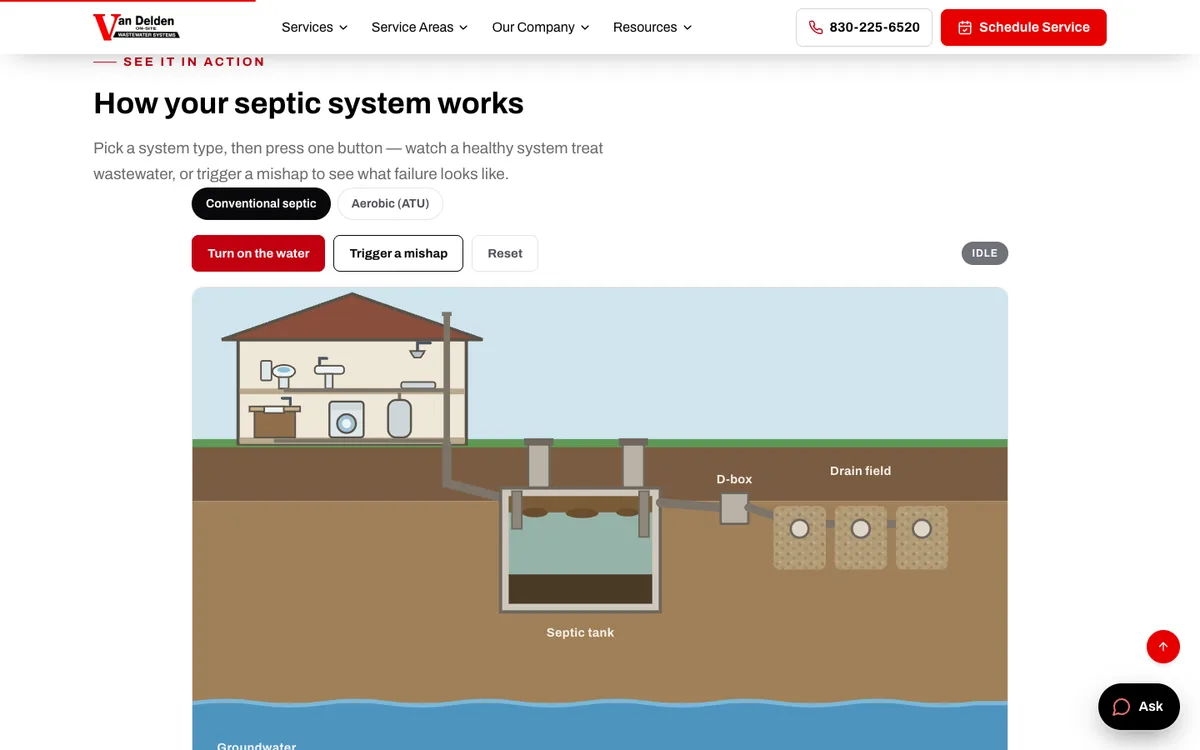This screenshot has width=1200, height=750.
Task: Select the Conventional septic system type
Action: tap(261, 203)
